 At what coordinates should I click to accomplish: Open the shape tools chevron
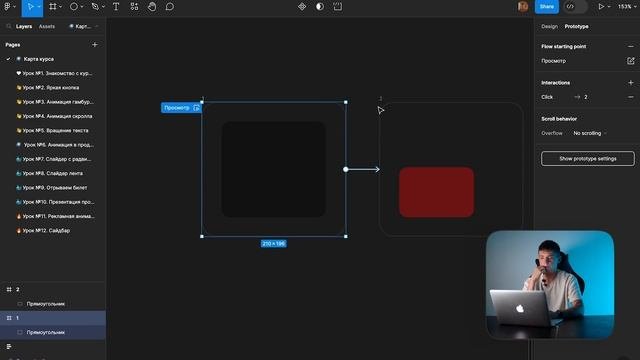[82, 7]
